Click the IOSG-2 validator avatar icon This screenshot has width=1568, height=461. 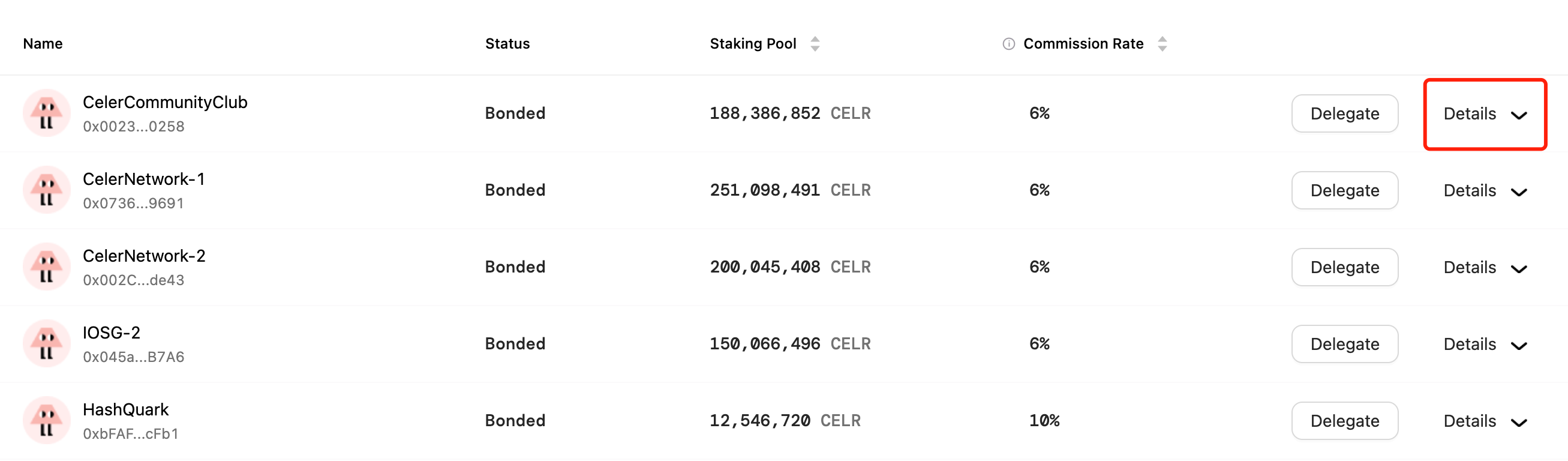(47, 343)
